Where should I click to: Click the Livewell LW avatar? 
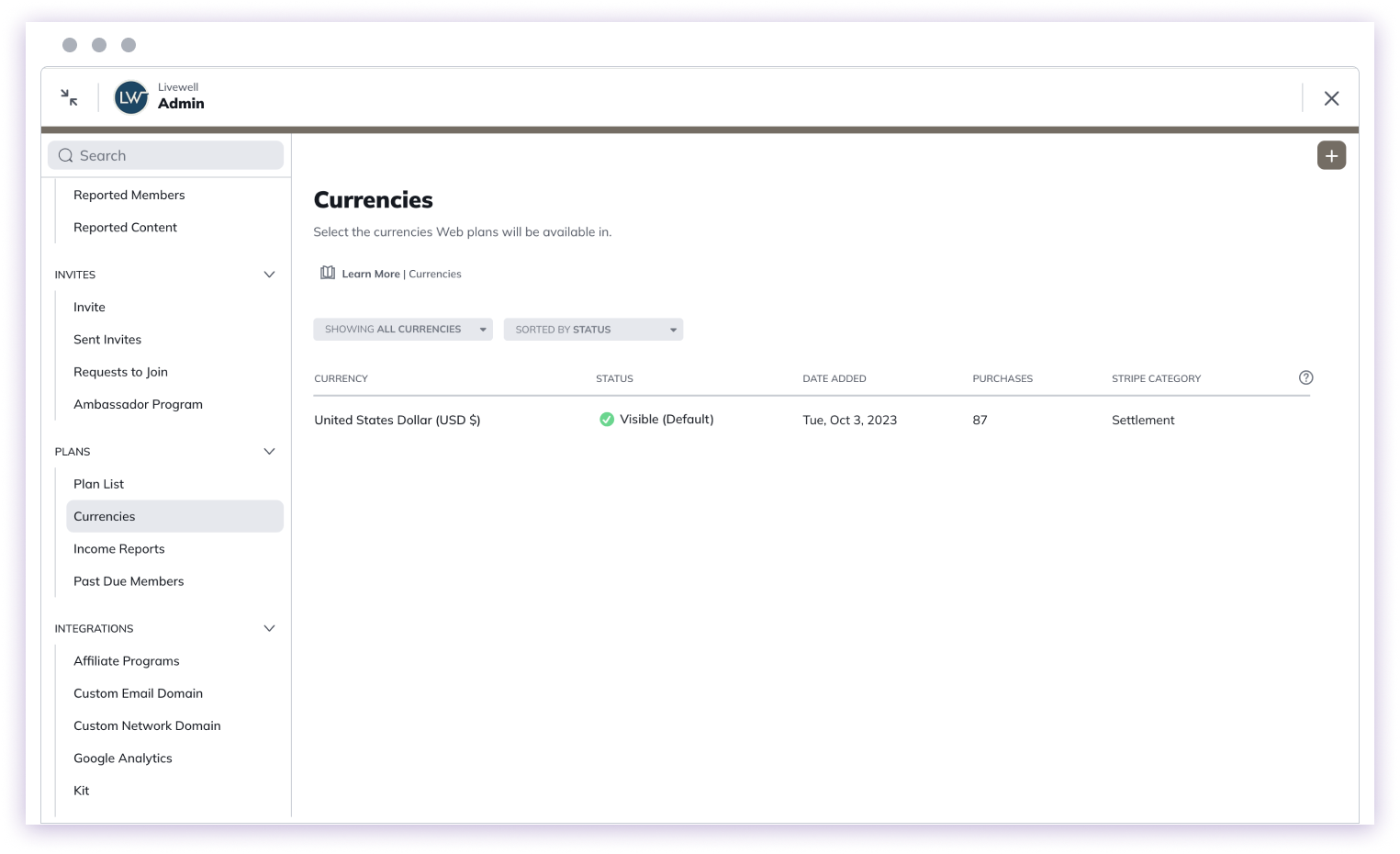click(130, 96)
